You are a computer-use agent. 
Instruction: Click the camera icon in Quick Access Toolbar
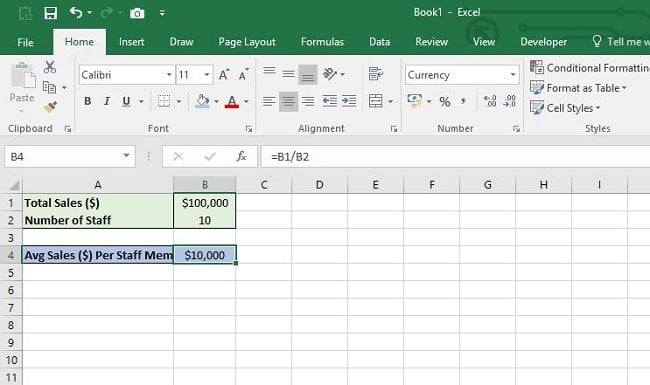(x=137, y=14)
